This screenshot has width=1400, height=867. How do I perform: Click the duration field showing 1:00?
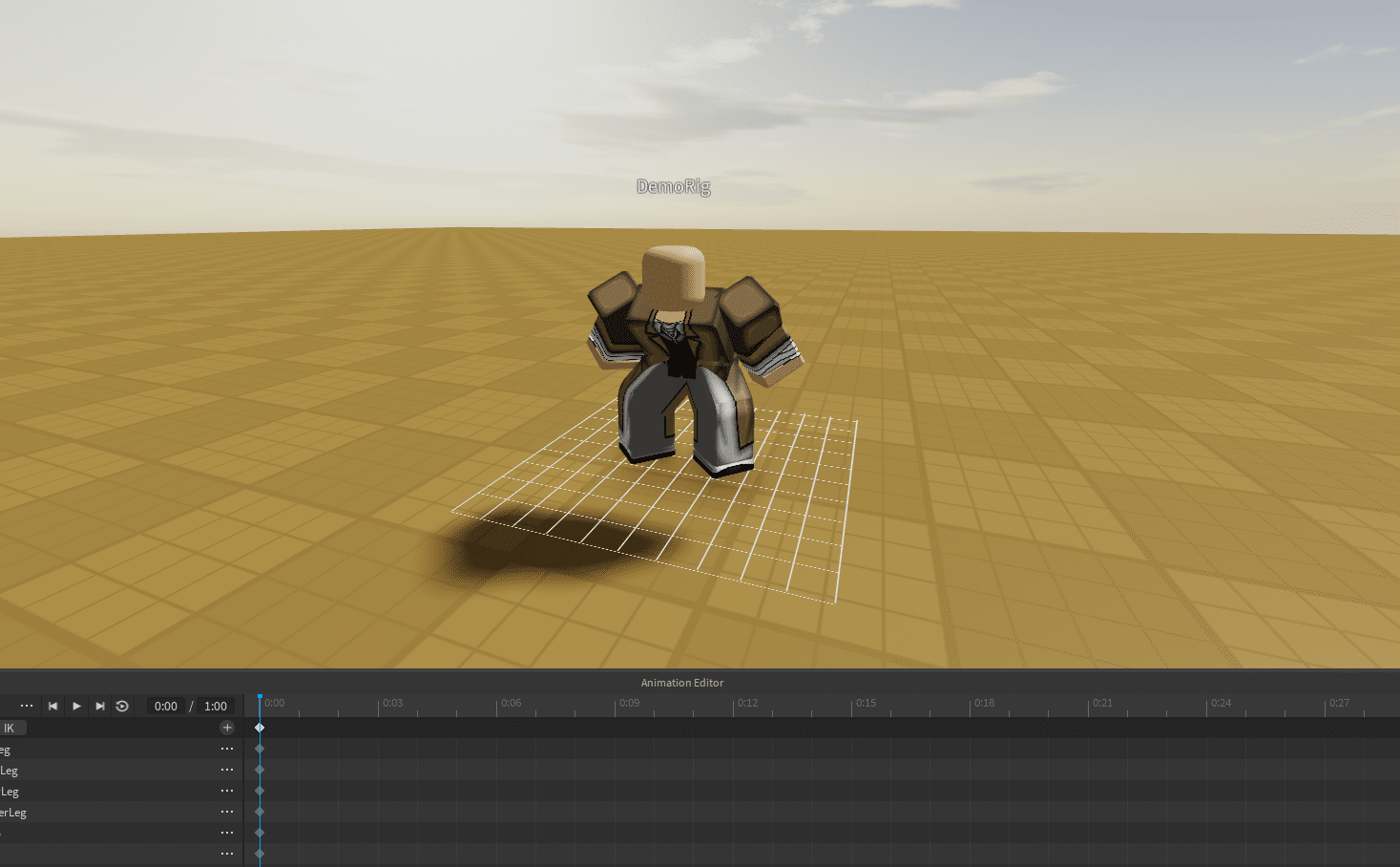(x=215, y=706)
